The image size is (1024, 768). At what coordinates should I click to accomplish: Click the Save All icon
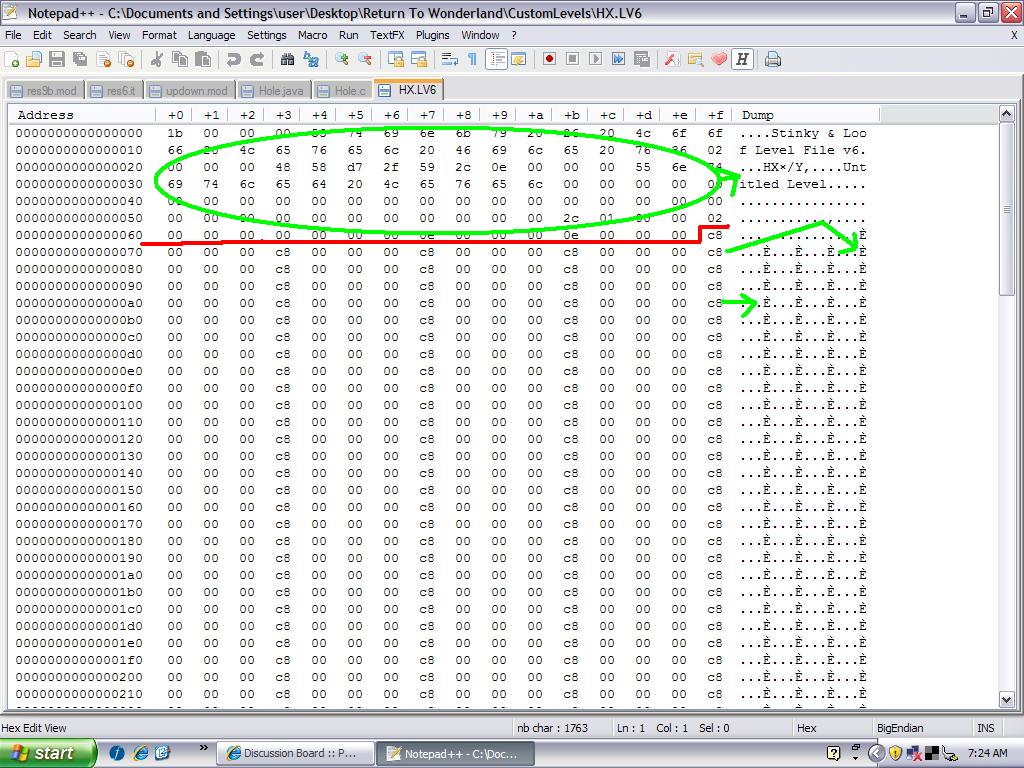(80, 59)
